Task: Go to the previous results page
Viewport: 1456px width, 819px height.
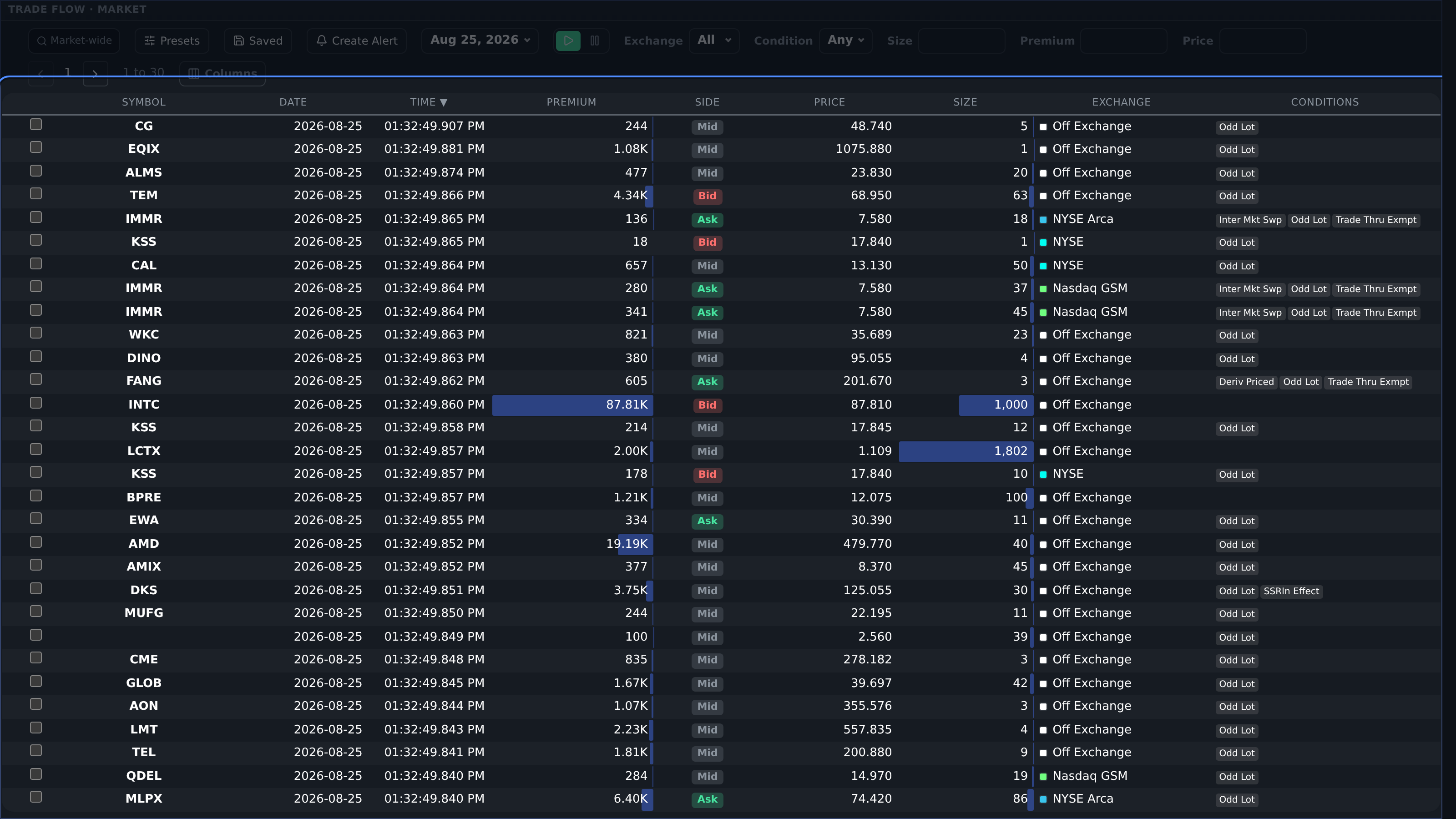Action: 40,73
